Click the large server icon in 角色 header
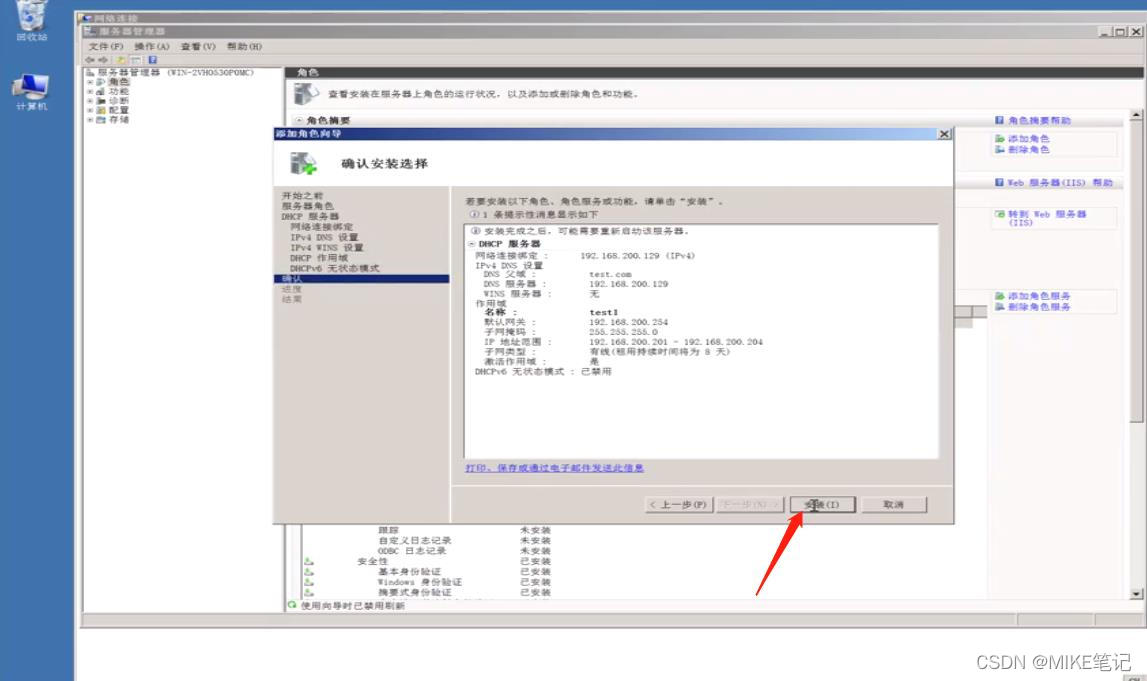The width and height of the screenshot is (1147, 681). point(306,94)
